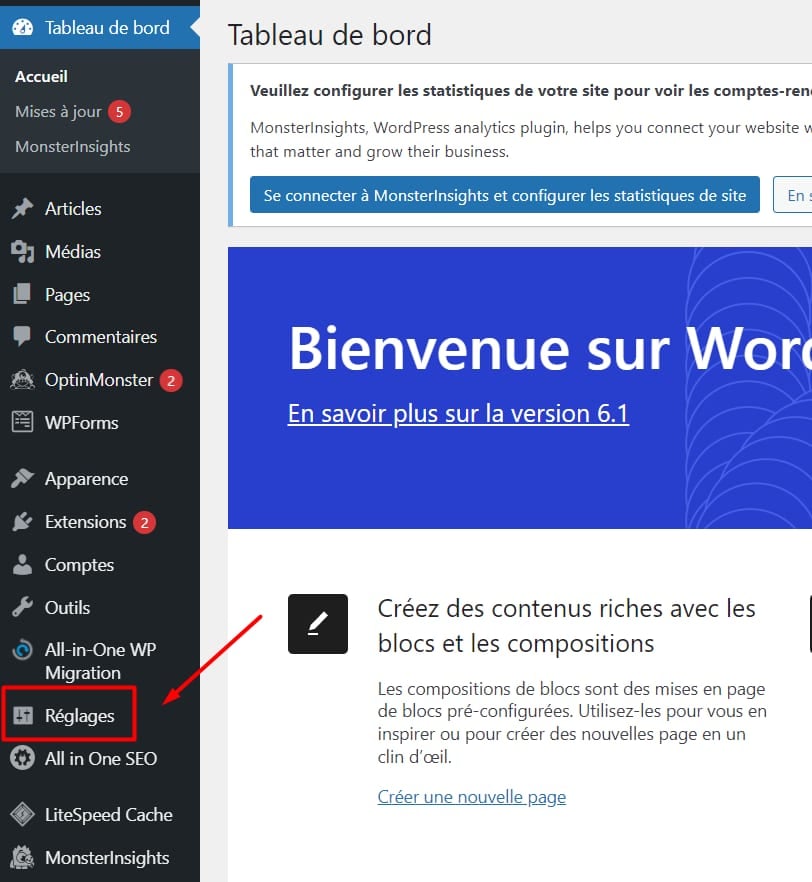Viewport: 812px width, 882px height.
Task: Click the Veuillez configurer les statistiques notice title
Action: 531,91
